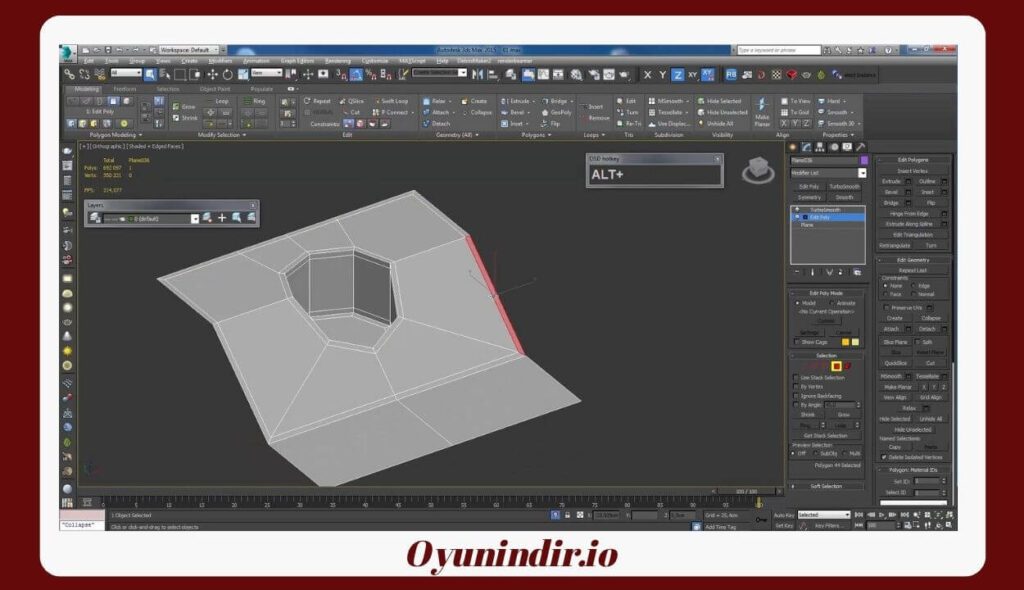Click the RB toolbar icon

pos(731,75)
